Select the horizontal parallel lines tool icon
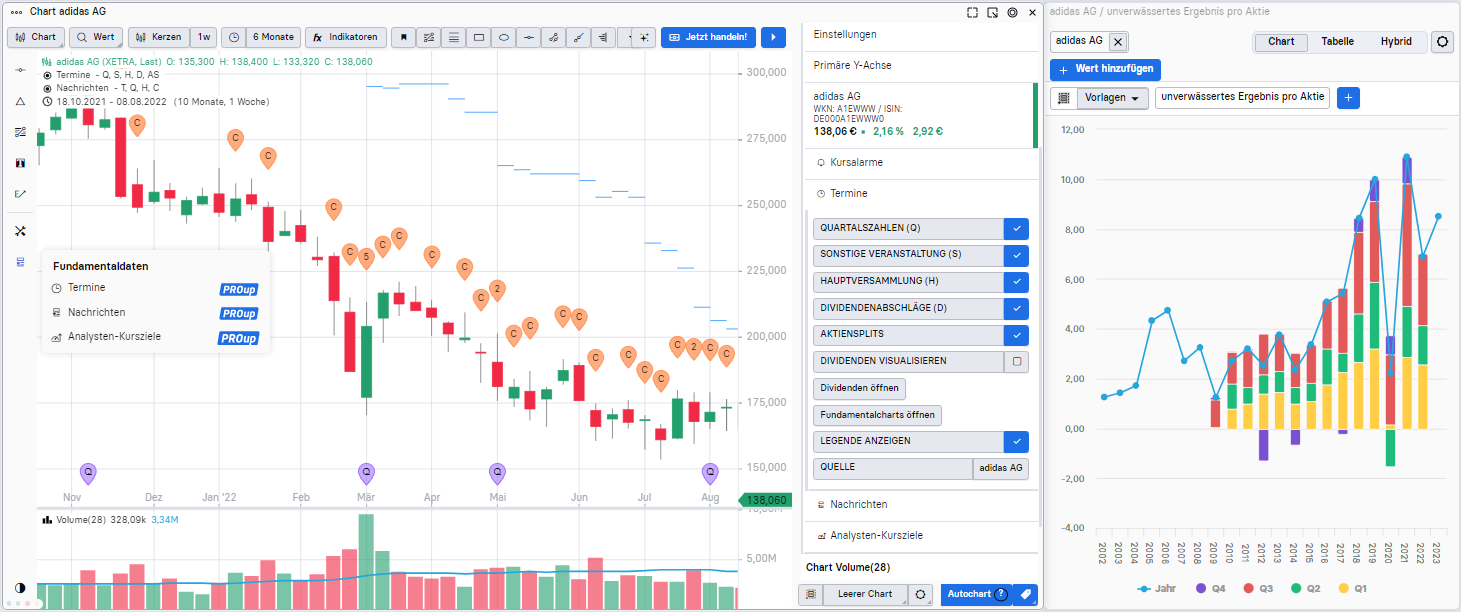The width and height of the screenshot is (1461, 612). (x=454, y=37)
